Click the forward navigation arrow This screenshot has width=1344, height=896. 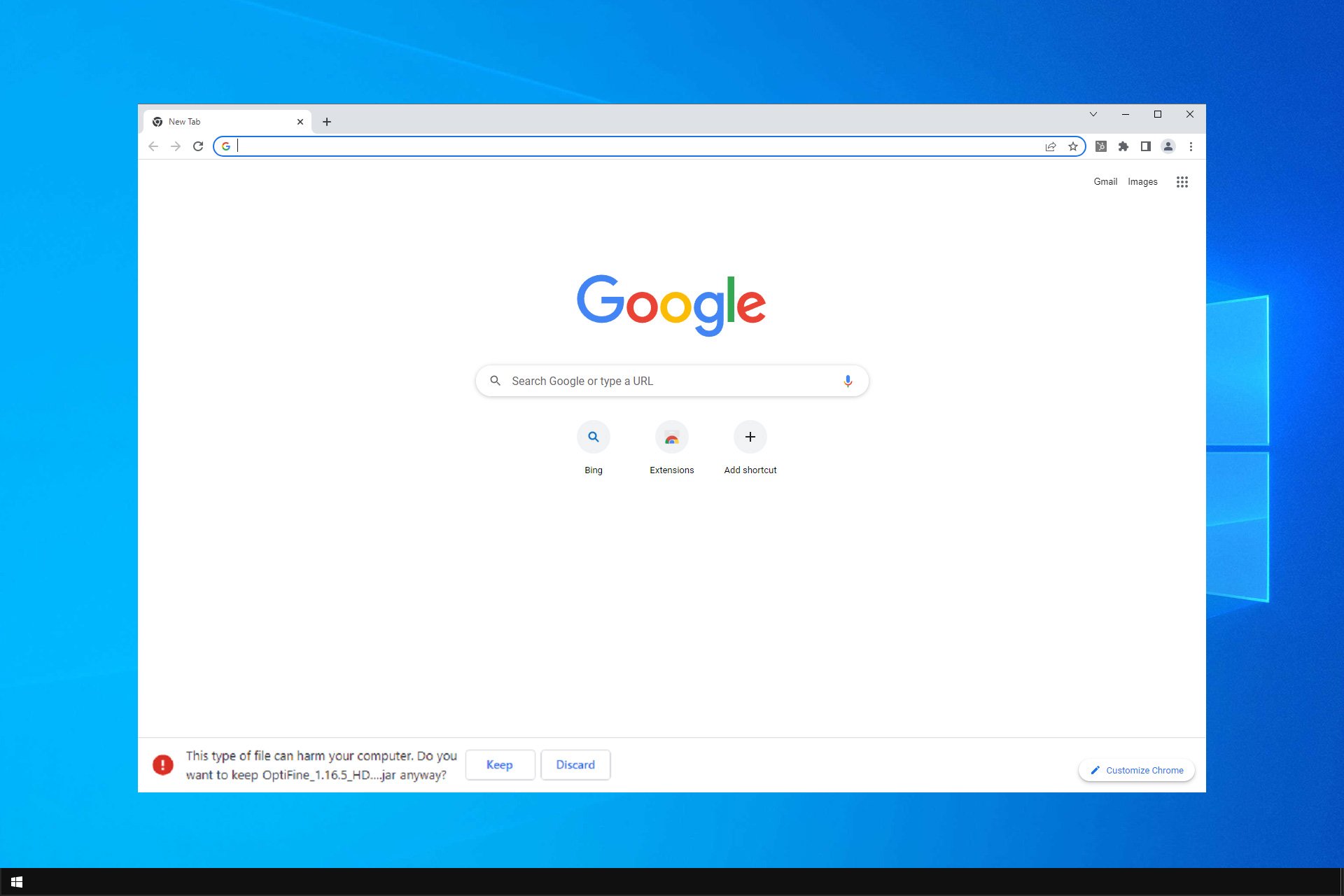(176, 146)
